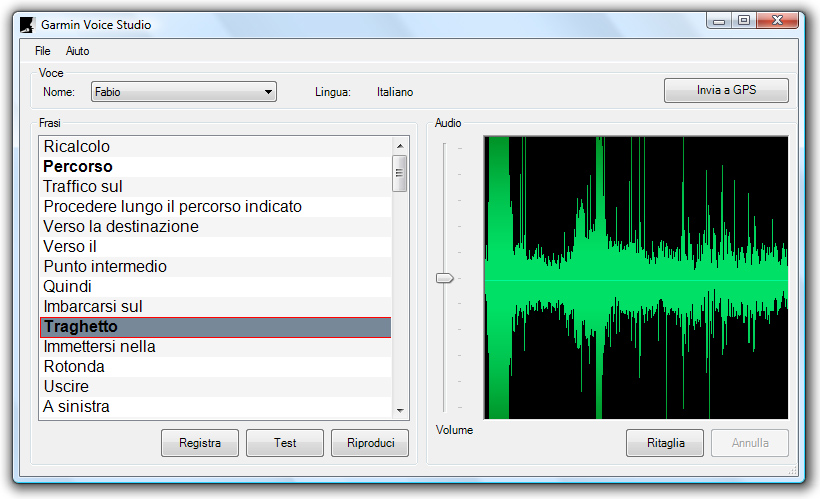Screen dimensions: 820x499
Task: Select the phrase "Traffico sul"
Action: (x=215, y=186)
